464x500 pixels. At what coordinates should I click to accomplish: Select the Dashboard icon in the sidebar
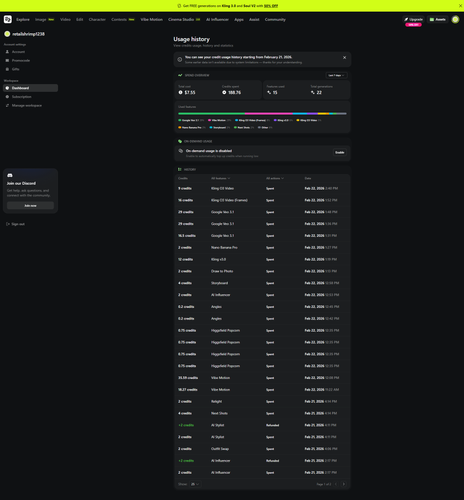(7, 88)
